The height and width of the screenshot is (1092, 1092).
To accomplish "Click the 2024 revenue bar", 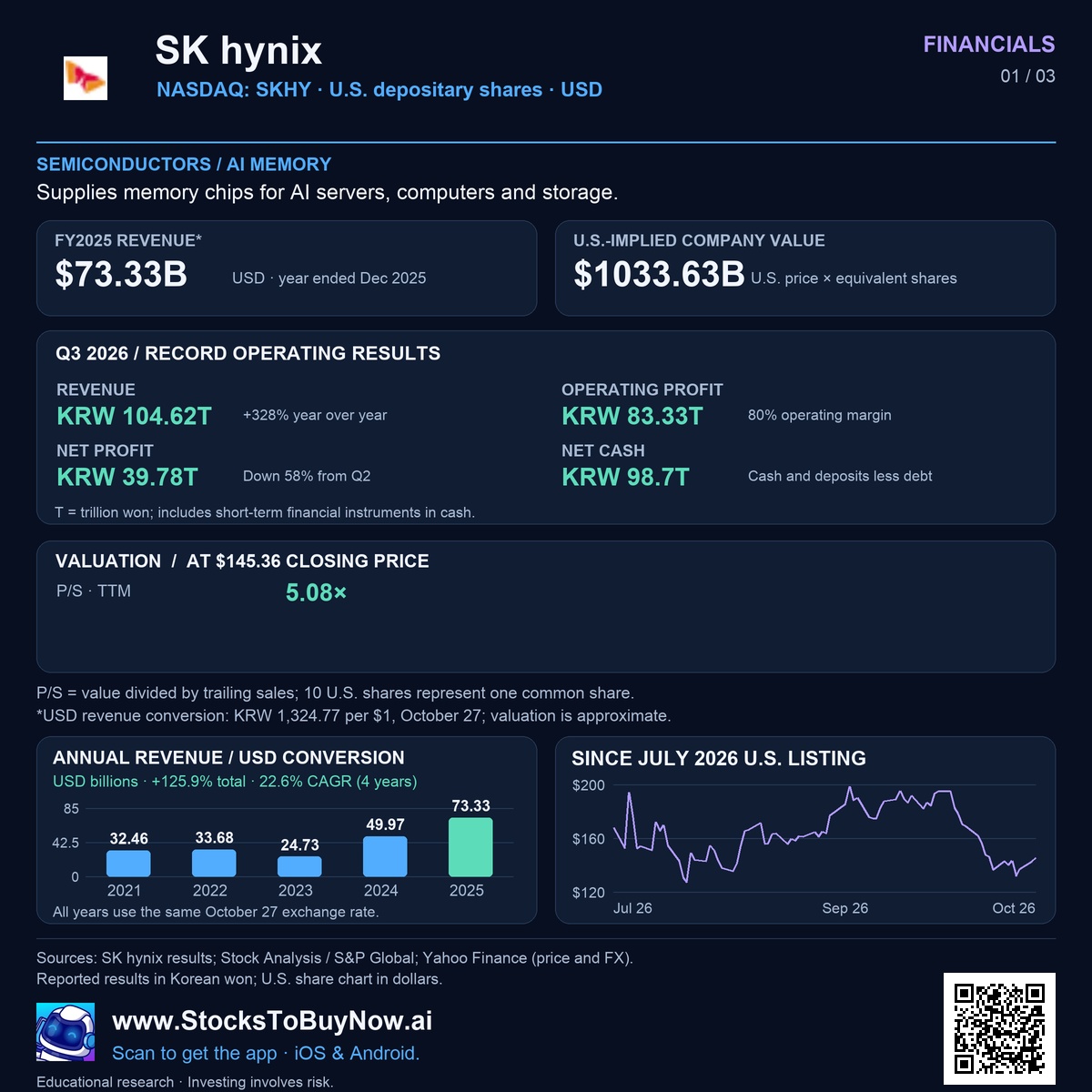I will 385,857.
